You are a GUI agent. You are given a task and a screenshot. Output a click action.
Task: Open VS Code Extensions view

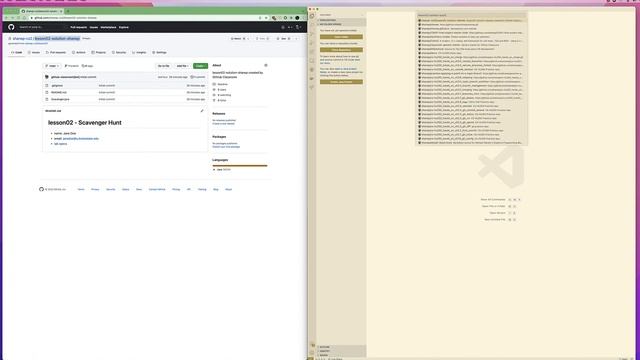tap(312, 52)
